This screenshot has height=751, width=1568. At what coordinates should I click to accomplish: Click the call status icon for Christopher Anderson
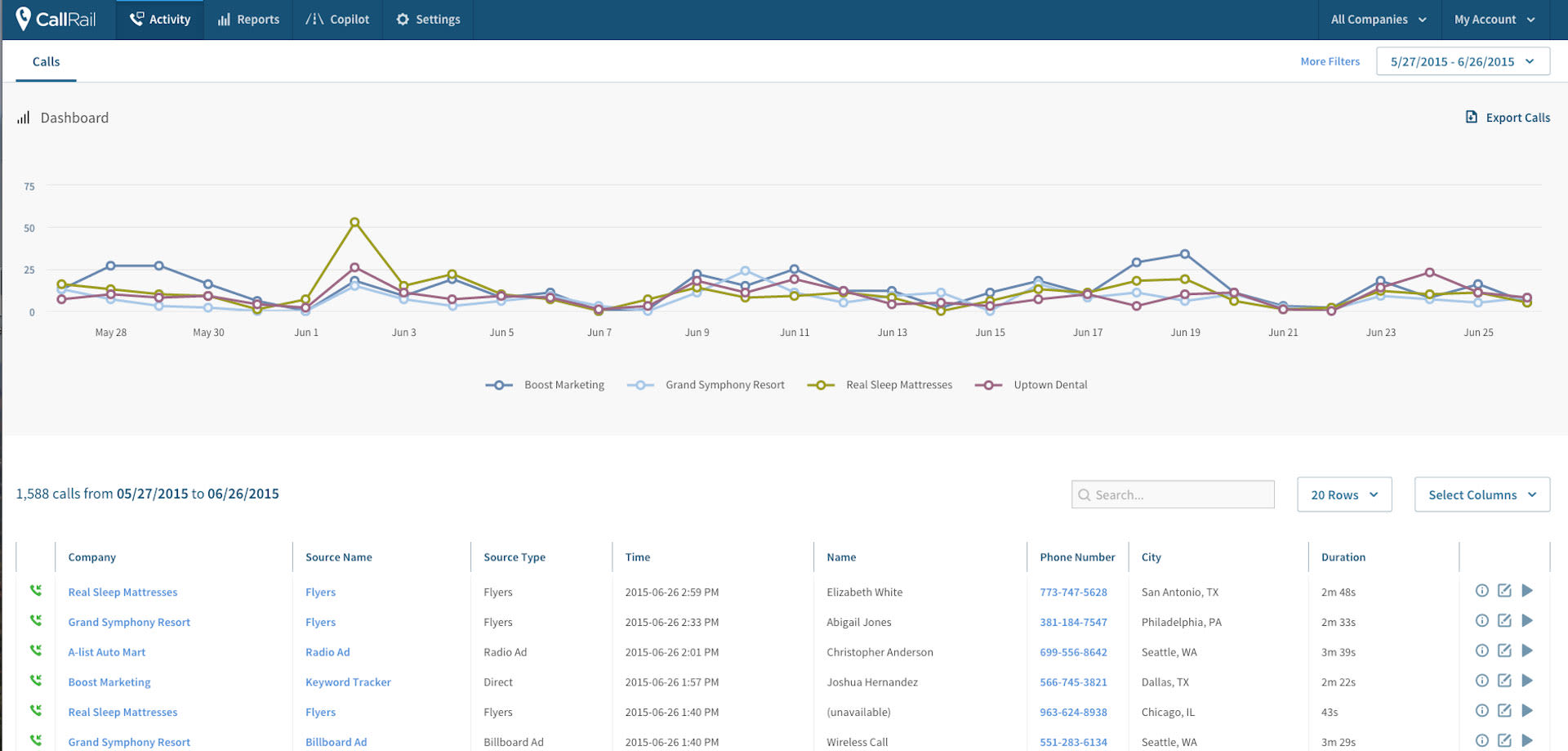36,650
